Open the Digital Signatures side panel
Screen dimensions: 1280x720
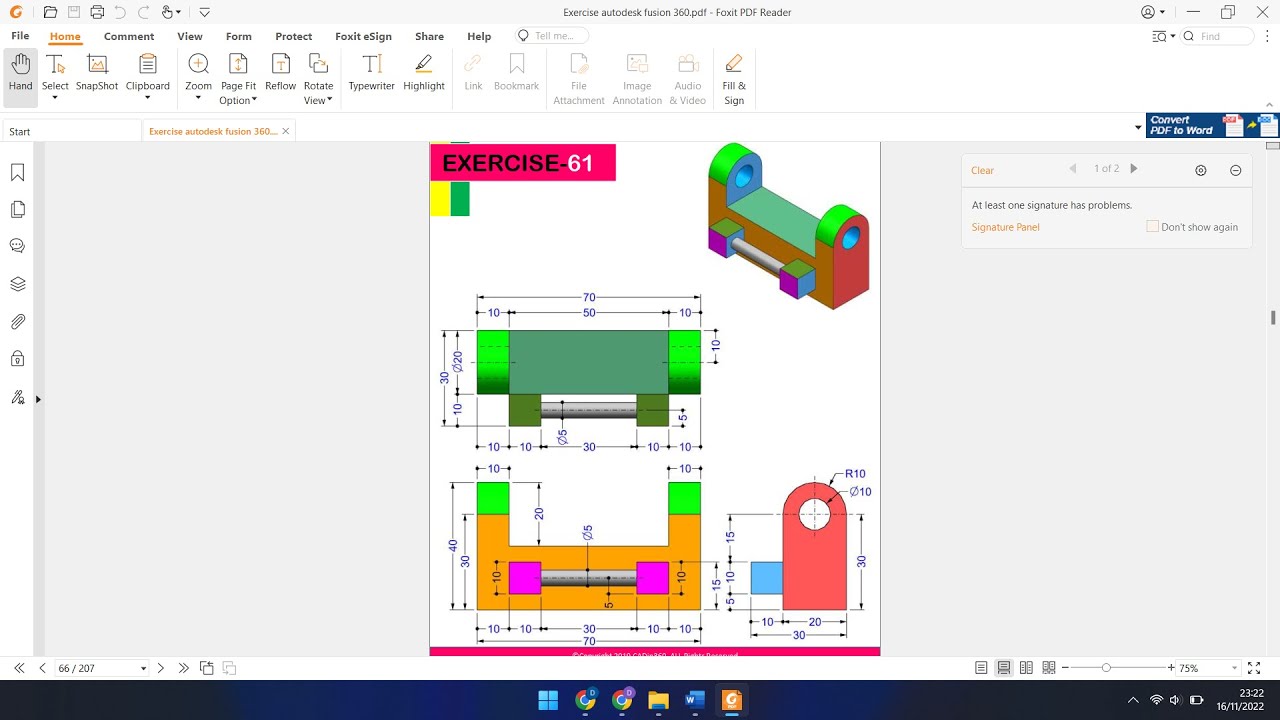[17, 397]
